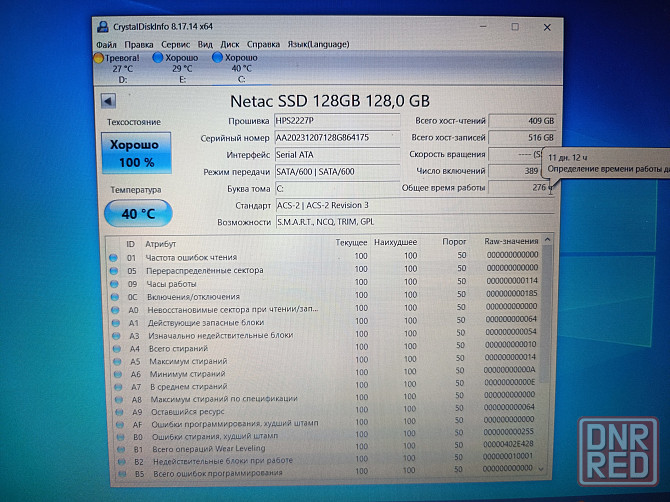Click status dot of attribute 01 Частота ошибок чтения
670x502 pixels.
pyautogui.click(x=113, y=258)
